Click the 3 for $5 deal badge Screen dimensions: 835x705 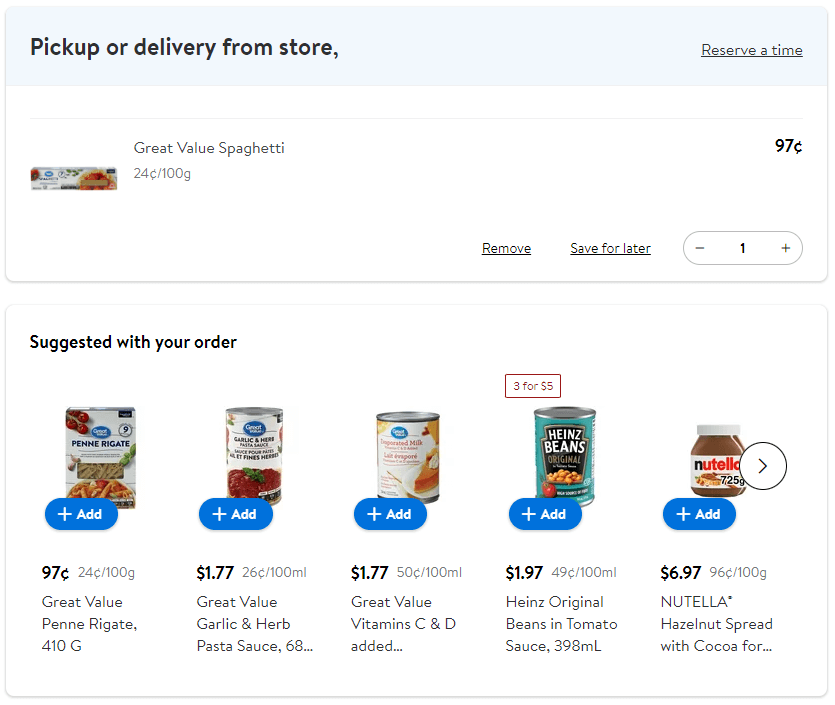(x=533, y=385)
